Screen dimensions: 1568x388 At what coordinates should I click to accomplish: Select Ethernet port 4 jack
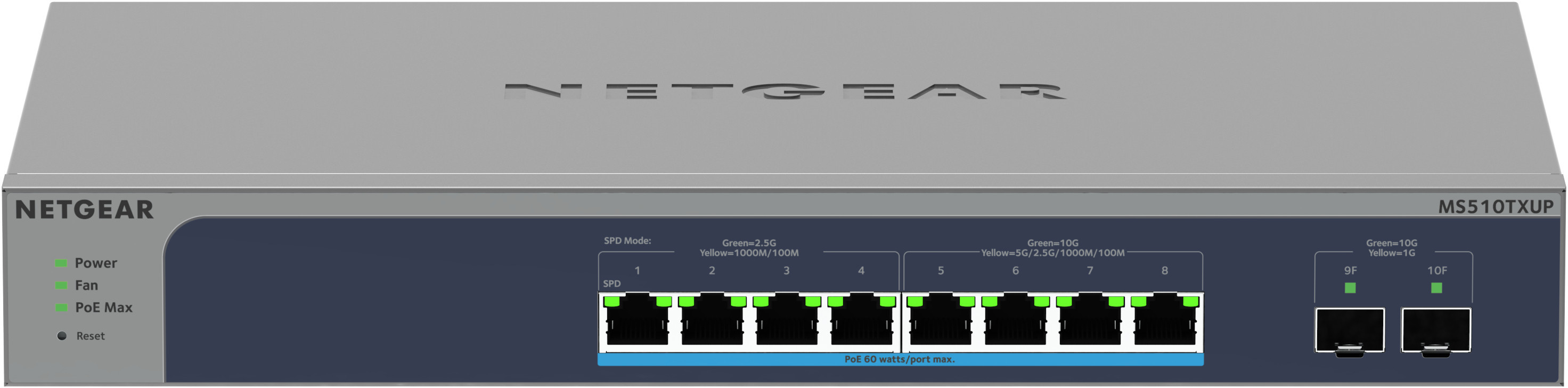coord(861,321)
